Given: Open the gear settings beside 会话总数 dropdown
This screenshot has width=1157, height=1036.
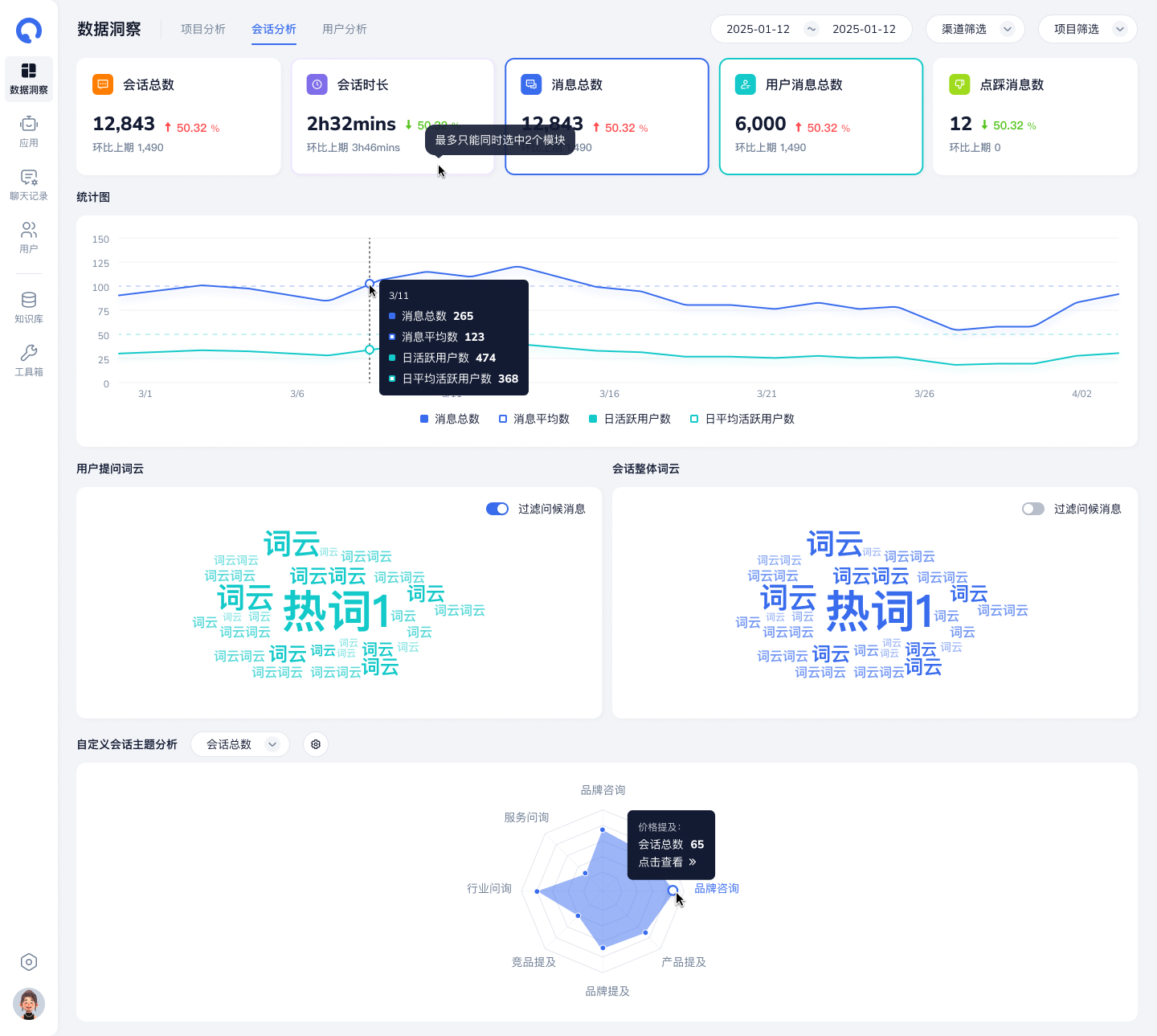Looking at the screenshot, I should pos(316,744).
